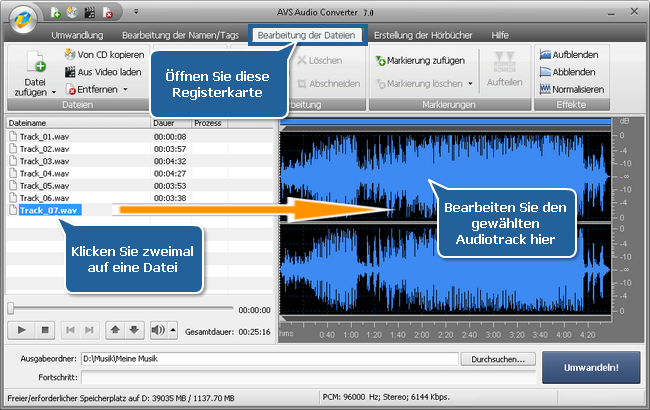Toggle the speaker volume button
650x410 pixels.
tap(158, 329)
